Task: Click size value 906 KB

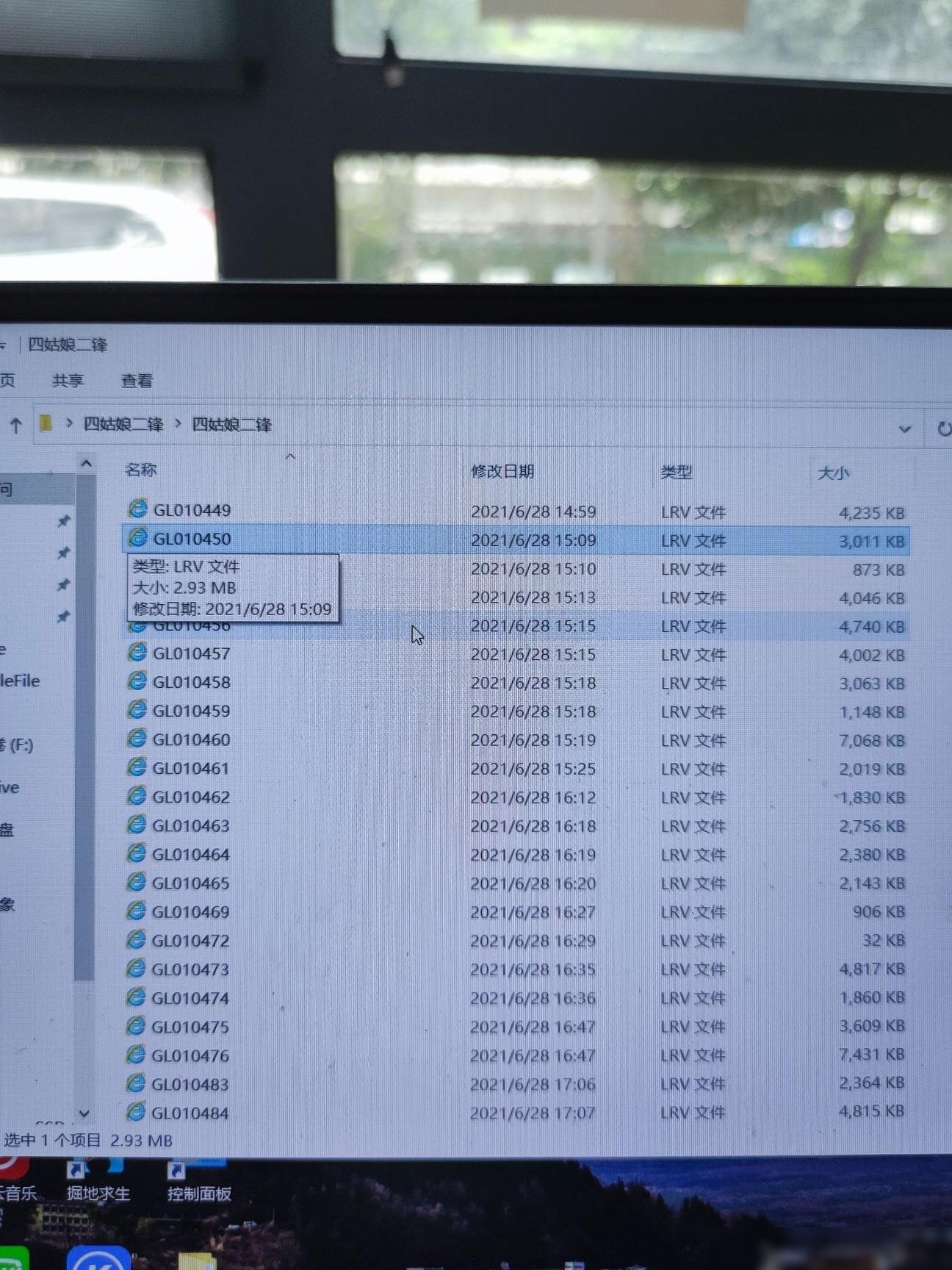Action: (879, 911)
